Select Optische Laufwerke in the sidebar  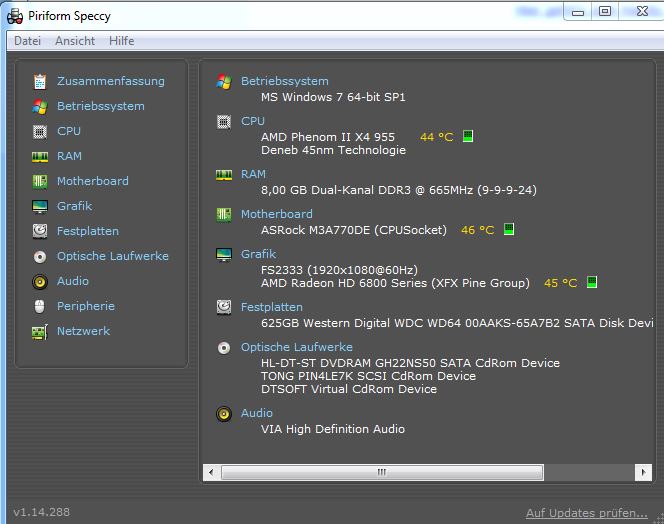113,256
